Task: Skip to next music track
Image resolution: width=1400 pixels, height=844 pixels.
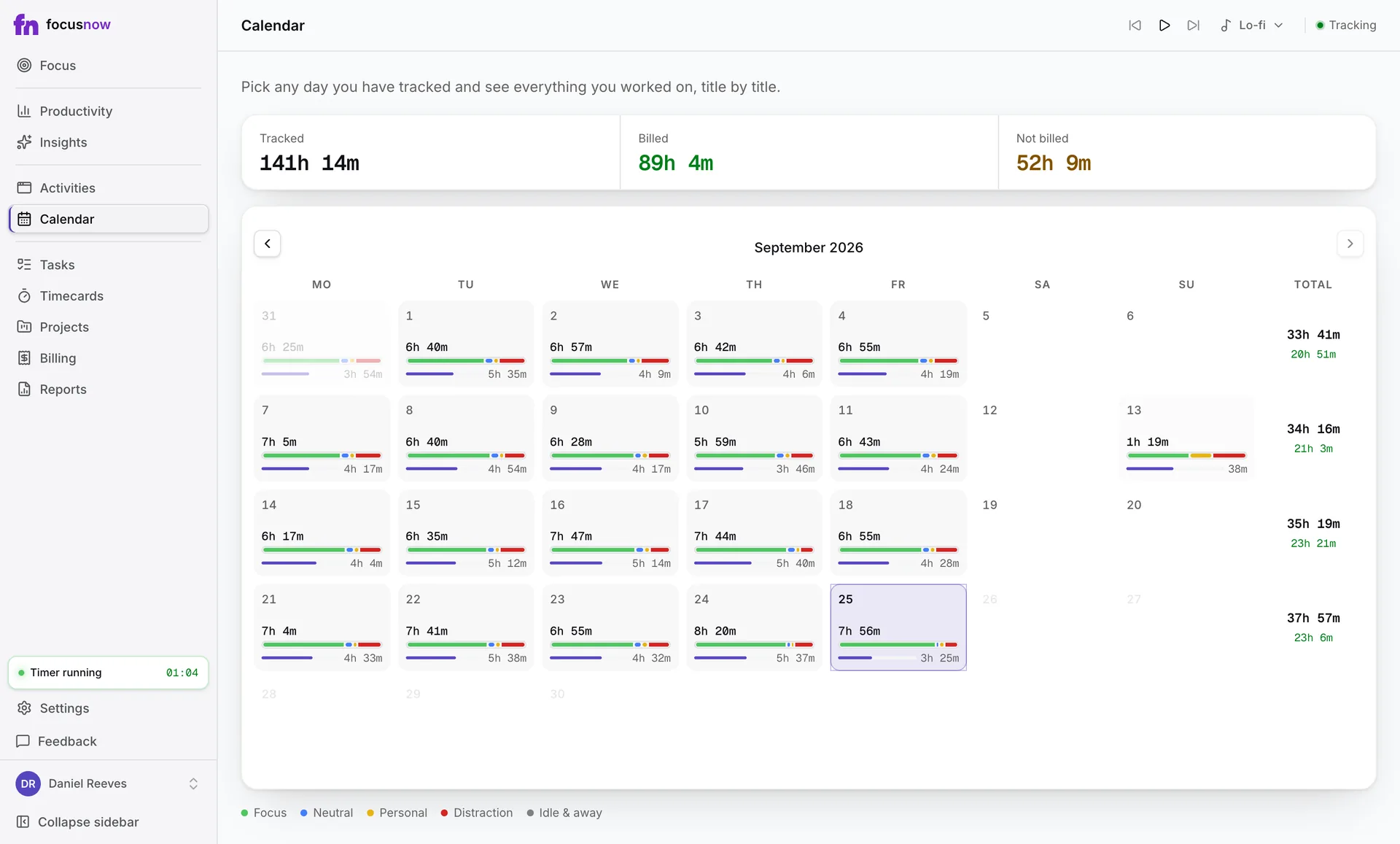Action: pos(1194,26)
